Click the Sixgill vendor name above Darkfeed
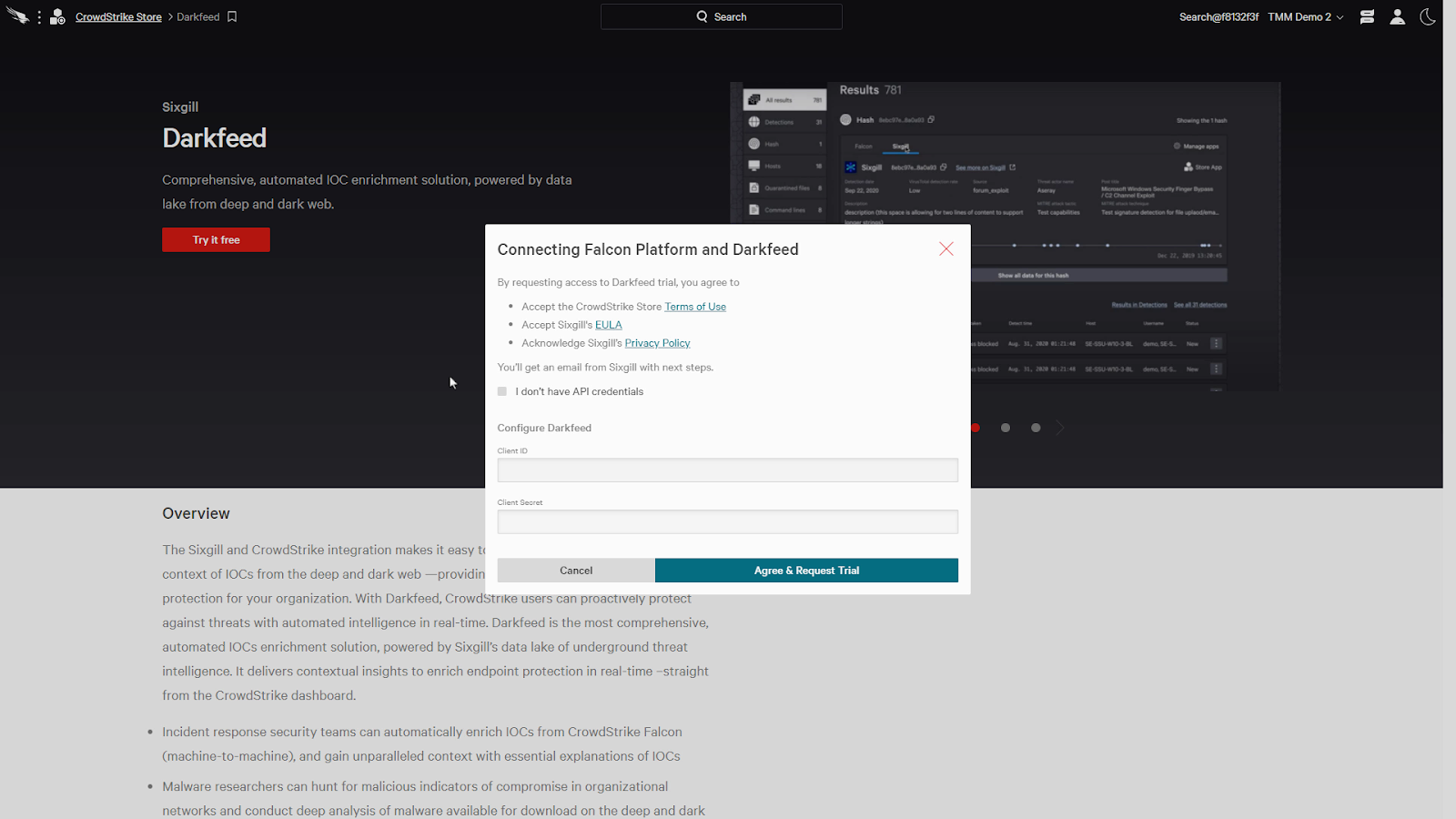The width and height of the screenshot is (1456, 819). (x=180, y=106)
